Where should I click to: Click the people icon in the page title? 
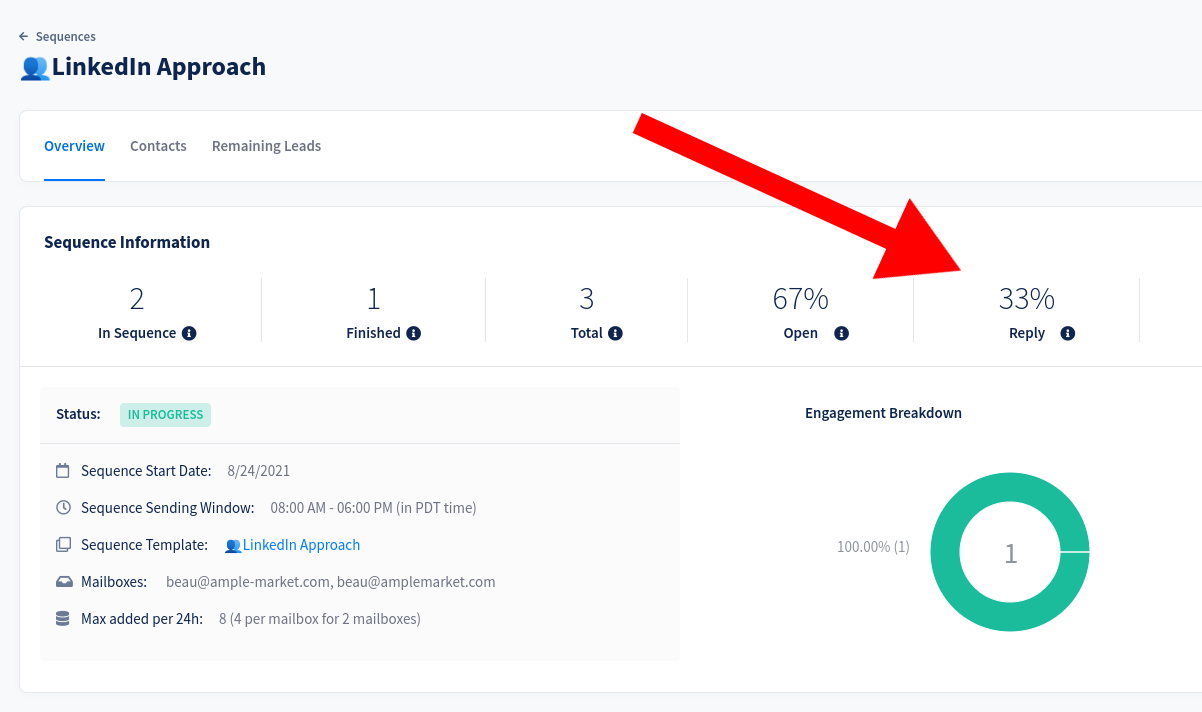click(x=35, y=67)
